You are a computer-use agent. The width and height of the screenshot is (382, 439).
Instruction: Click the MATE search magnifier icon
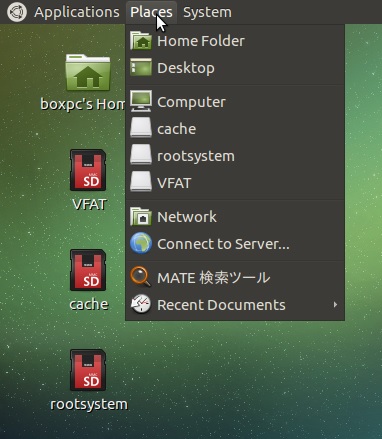tap(141, 277)
